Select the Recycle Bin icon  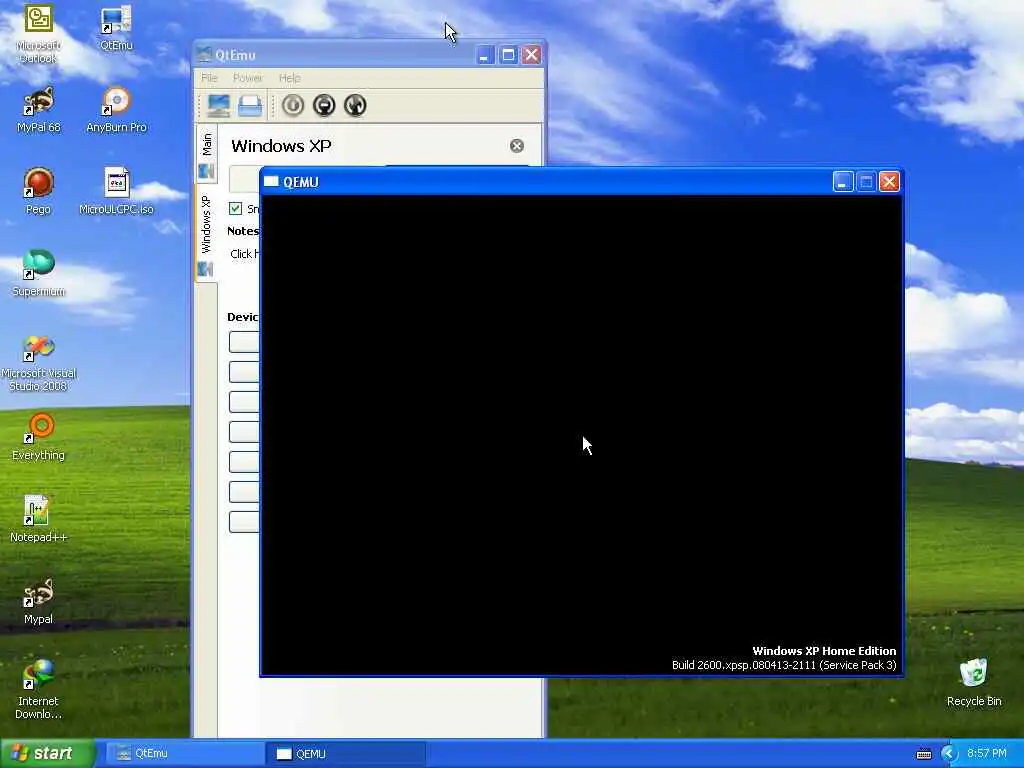(x=974, y=683)
